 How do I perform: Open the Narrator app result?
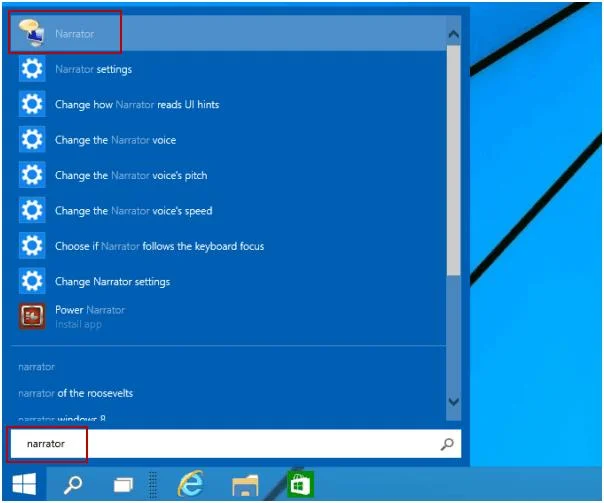pyautogui.click(x=227, y=34)
